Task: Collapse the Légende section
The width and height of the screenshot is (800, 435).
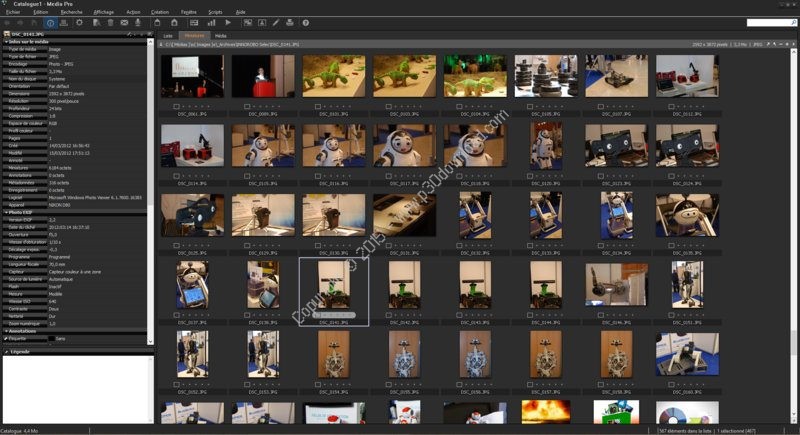Action: [6, 351]
